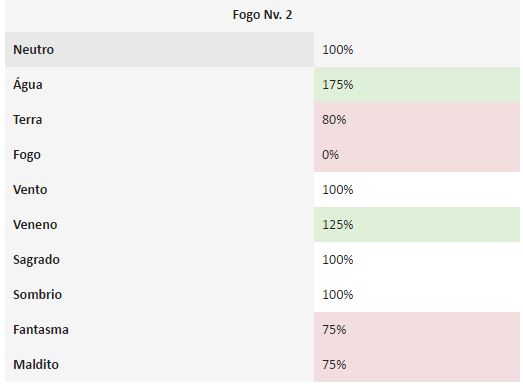Click the 0% Fogo damage cell

coord(417,155)
